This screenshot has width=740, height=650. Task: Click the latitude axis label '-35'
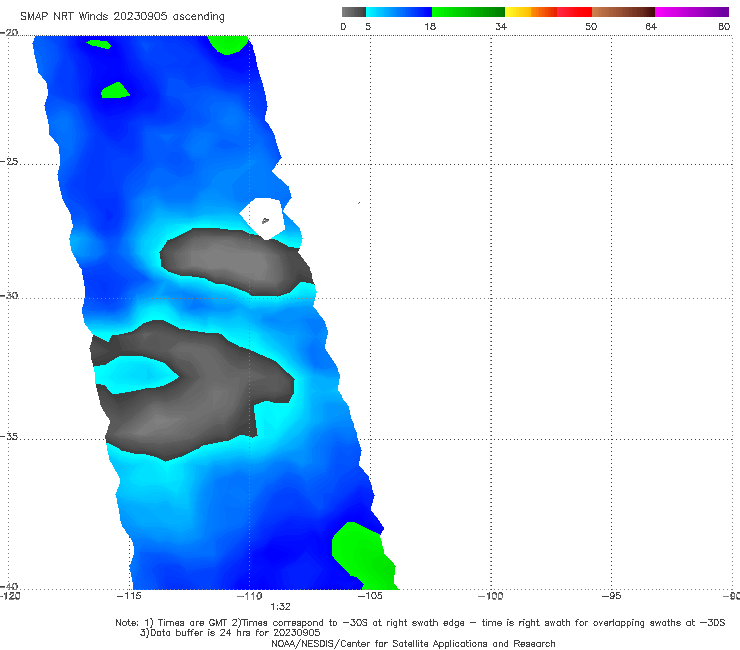(x=9, y=436)
